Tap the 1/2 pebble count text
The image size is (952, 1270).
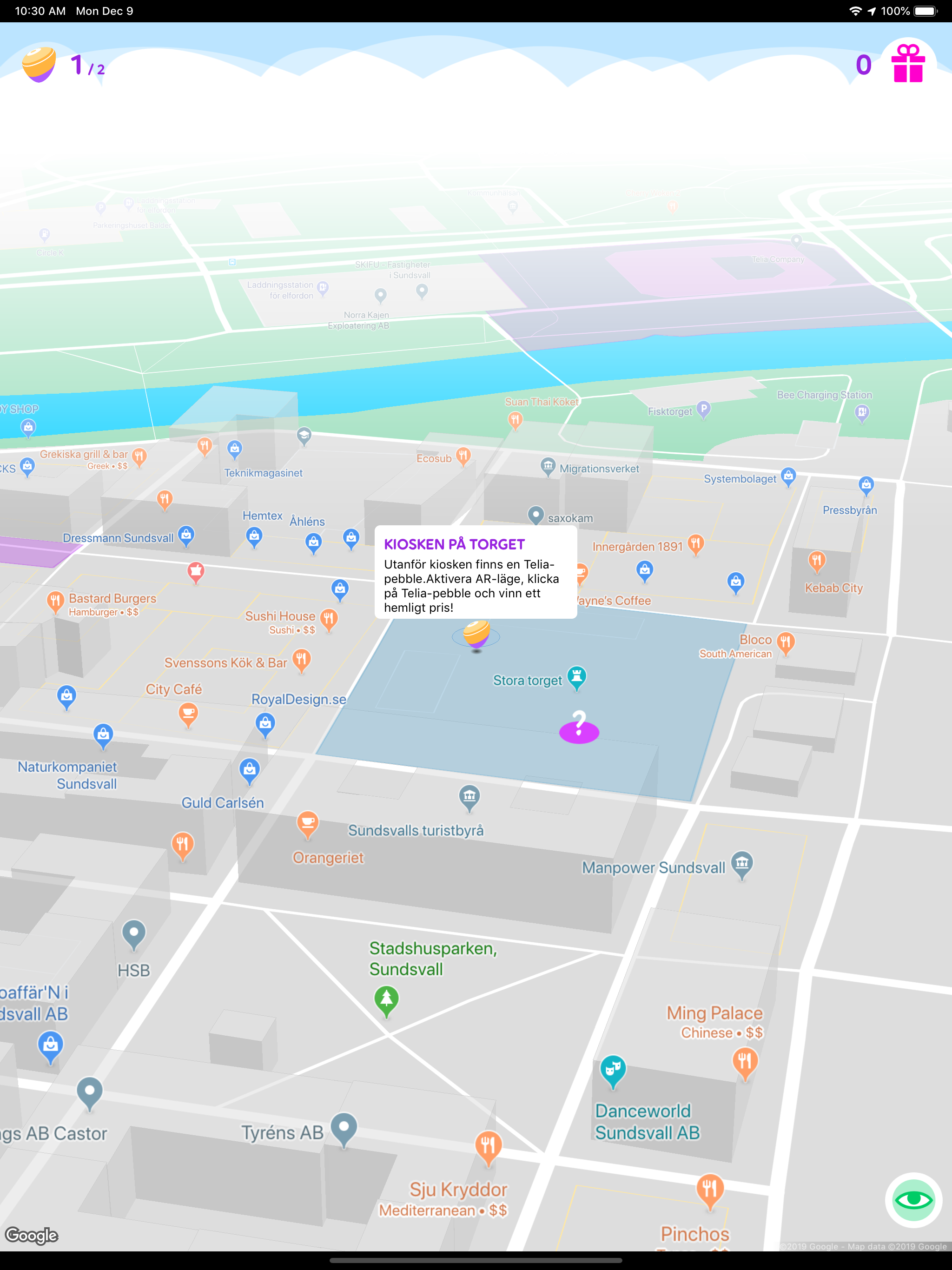pos(87,66)
